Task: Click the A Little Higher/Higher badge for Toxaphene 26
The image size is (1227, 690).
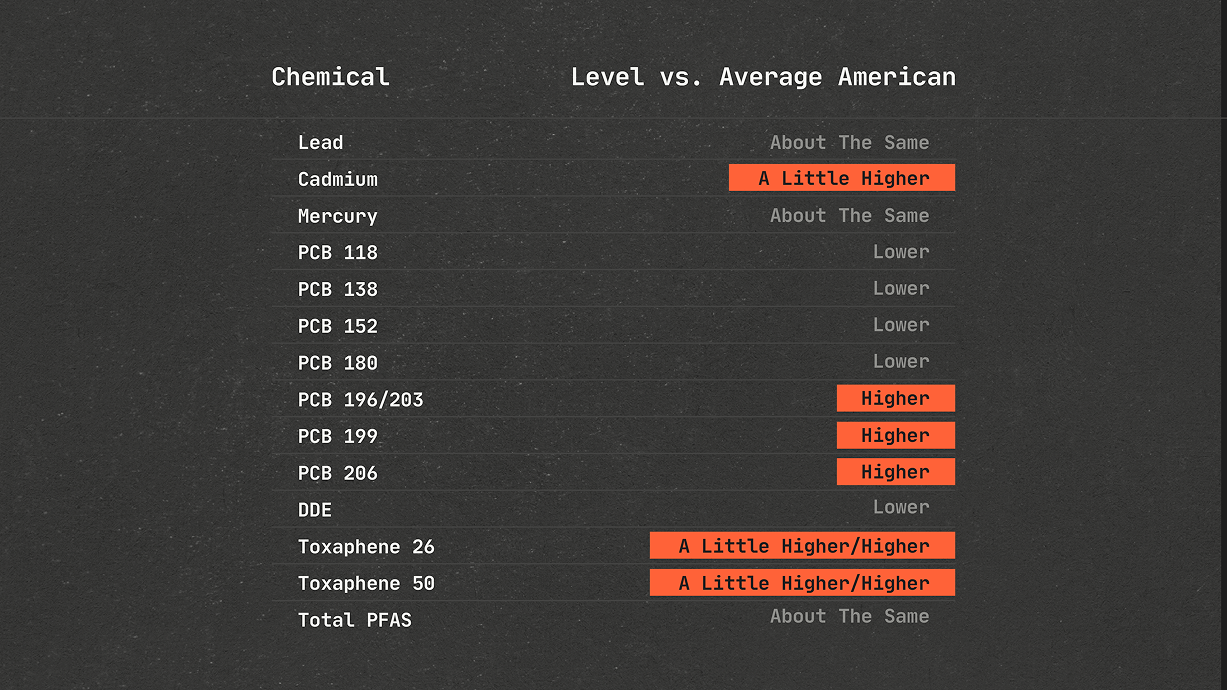Action: tap(802, 545)
